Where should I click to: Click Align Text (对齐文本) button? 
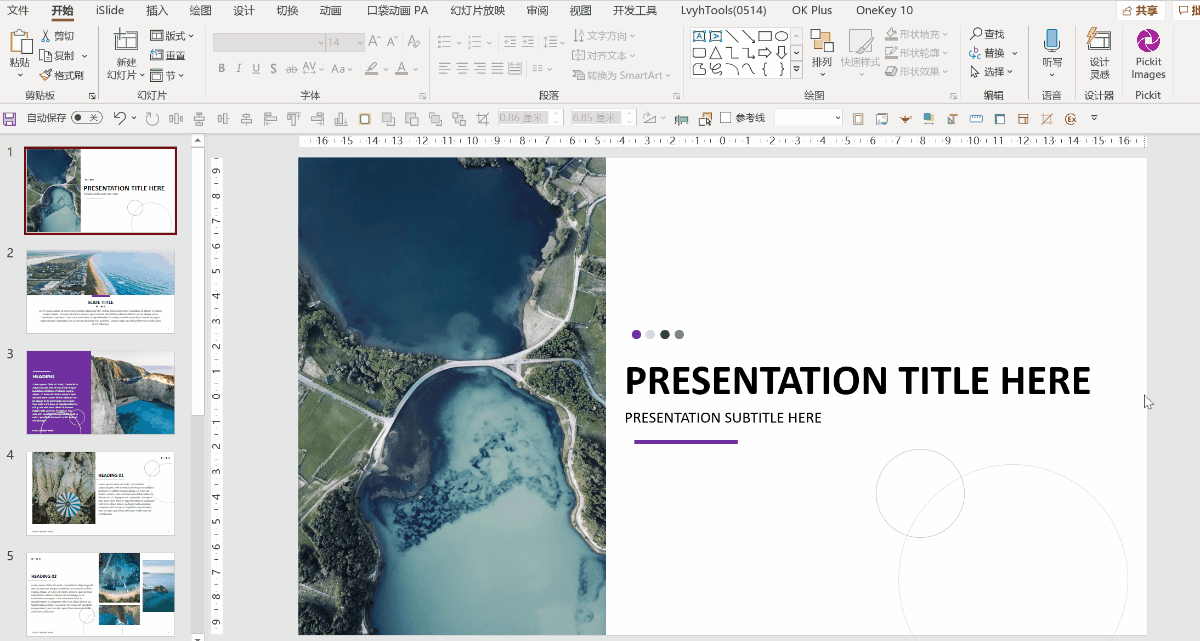click(604, 56)
